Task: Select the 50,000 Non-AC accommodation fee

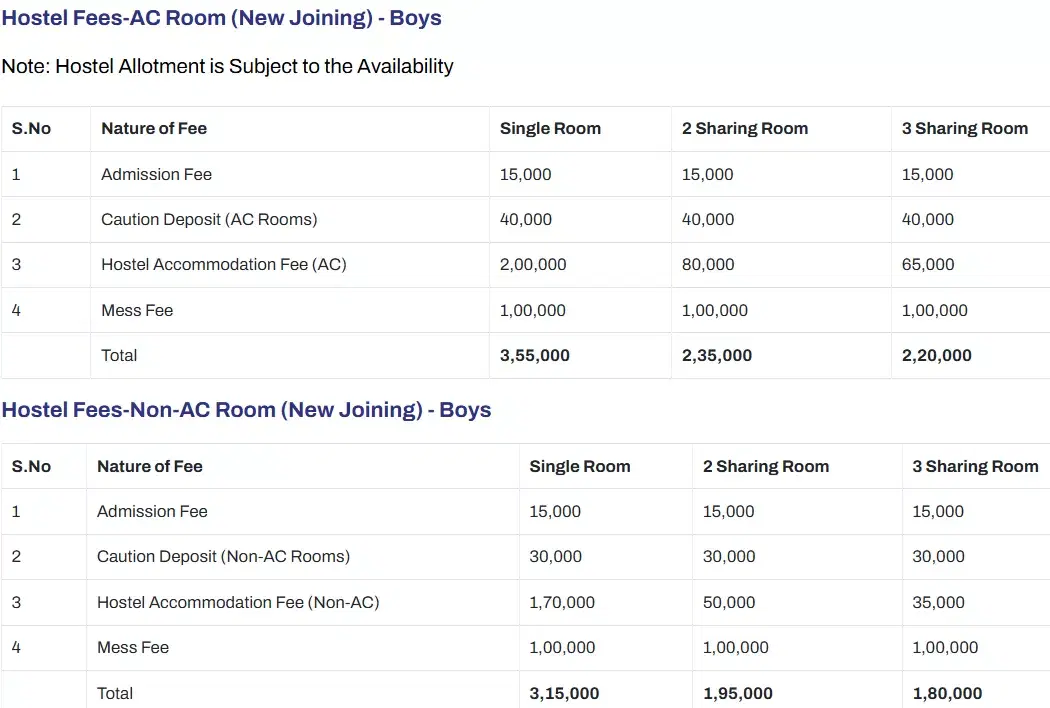Action: (x=729, y=602)
